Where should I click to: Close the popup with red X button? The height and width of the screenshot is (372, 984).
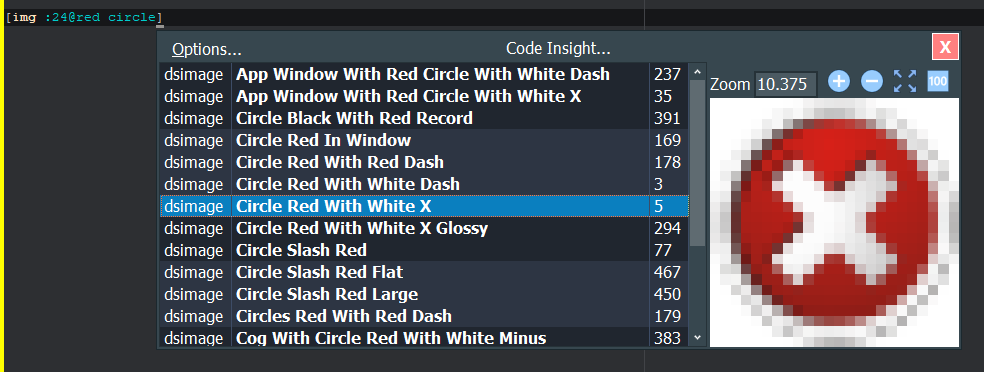pos(945,46)
